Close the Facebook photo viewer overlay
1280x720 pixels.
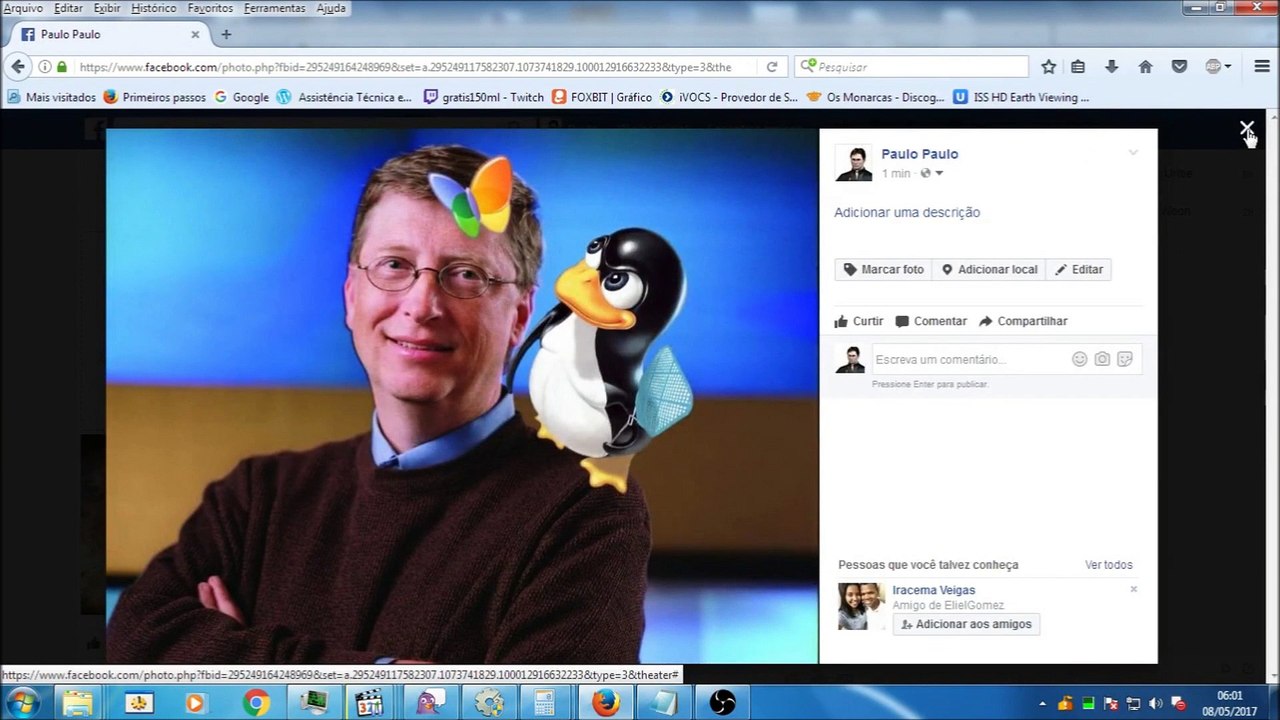(1246, 128)
